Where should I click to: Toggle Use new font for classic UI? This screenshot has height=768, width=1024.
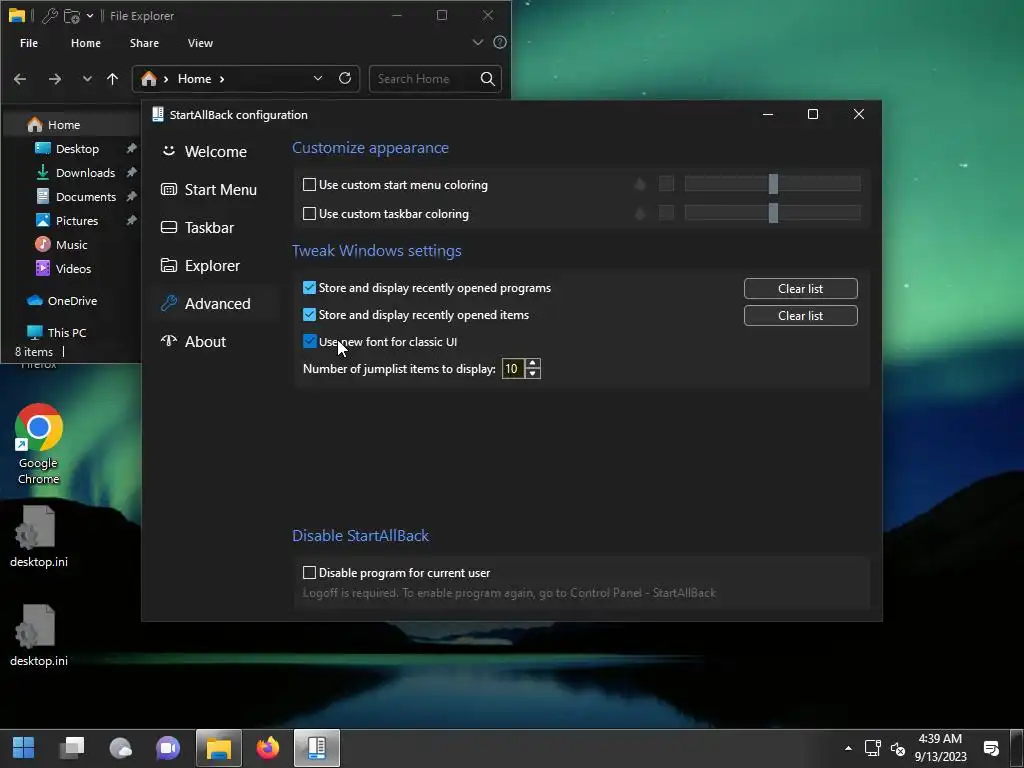click(x=310, y=342)
